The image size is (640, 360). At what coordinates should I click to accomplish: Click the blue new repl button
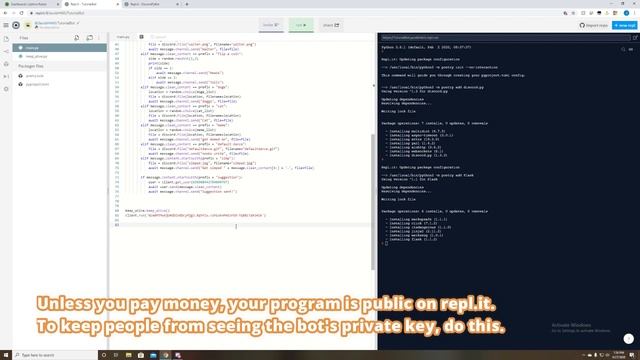coord(624,25)
